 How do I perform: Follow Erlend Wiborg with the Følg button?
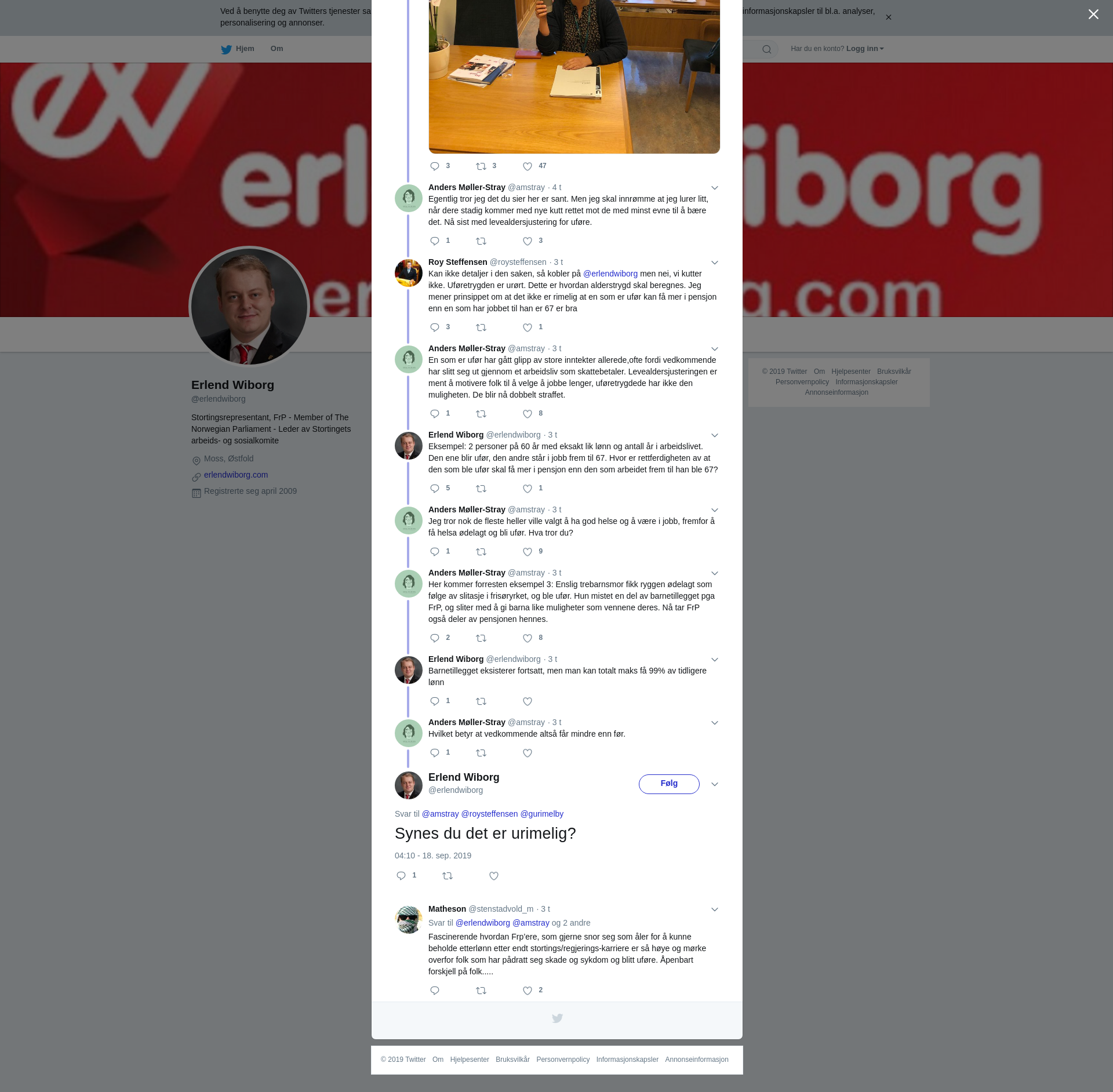click(669, 784)
